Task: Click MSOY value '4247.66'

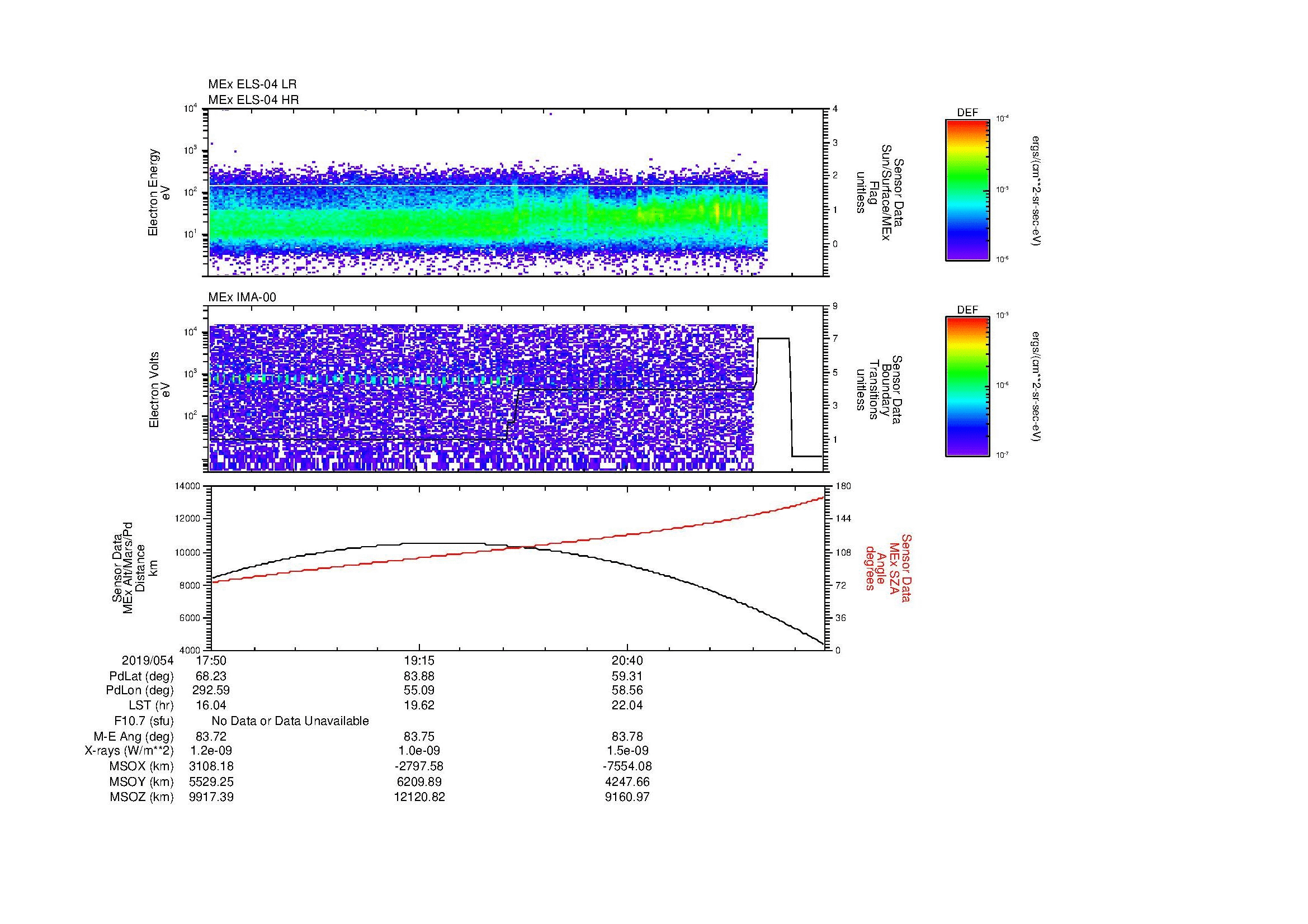Action: click(627, 781)
